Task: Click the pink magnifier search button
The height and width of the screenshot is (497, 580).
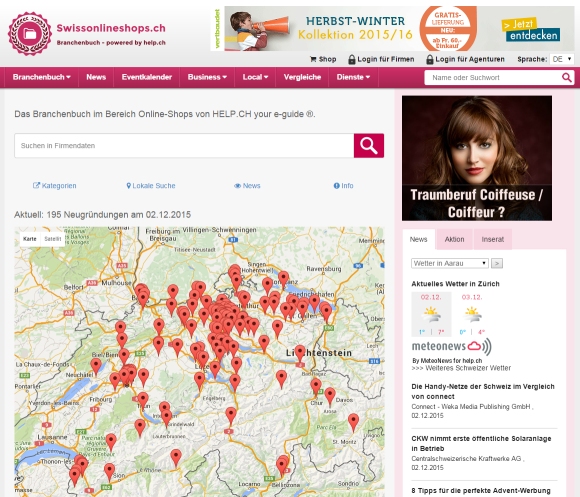Action: coord(369,146)
